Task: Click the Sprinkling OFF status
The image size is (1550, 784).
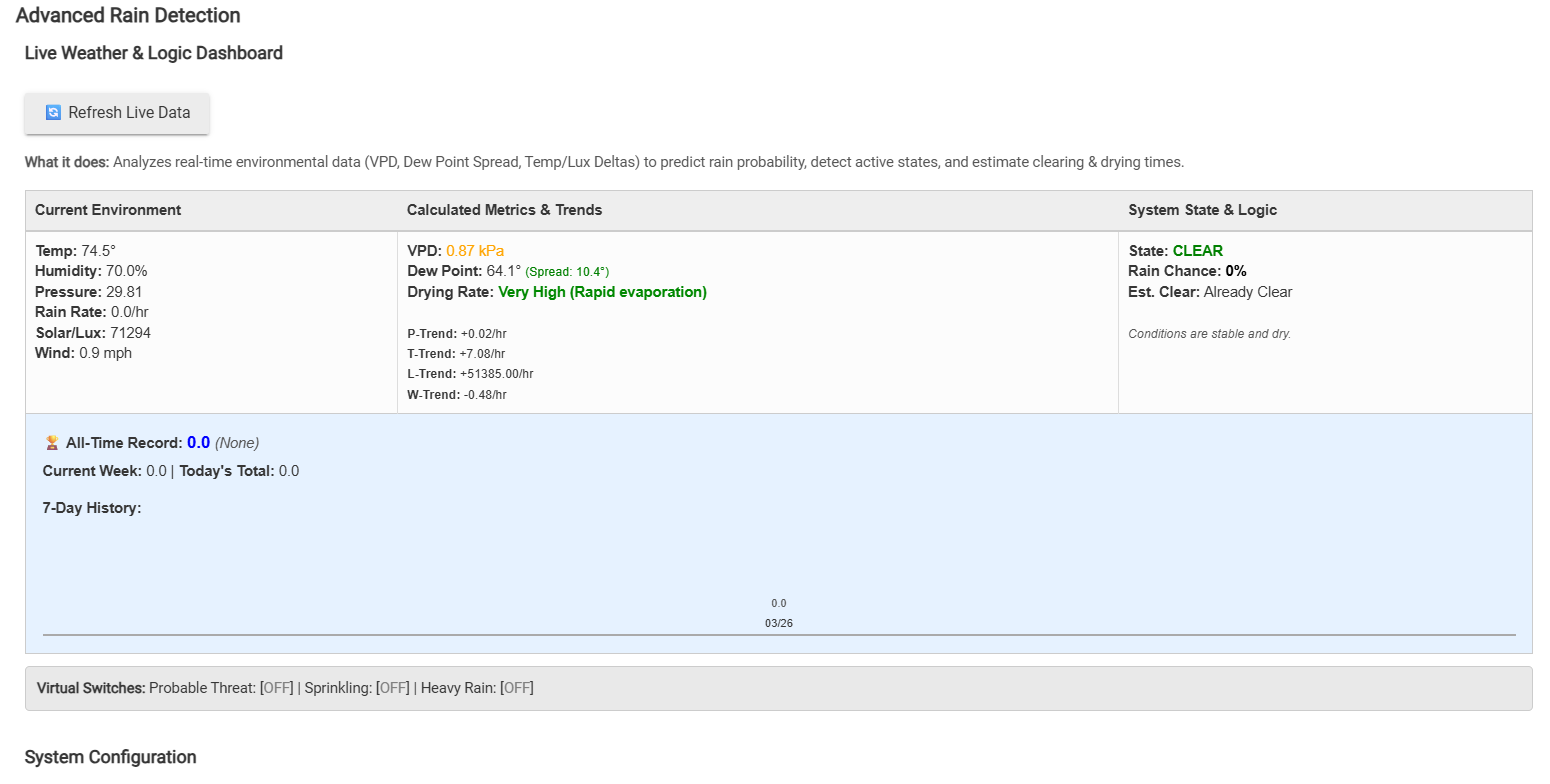Action: pos(393,688)
